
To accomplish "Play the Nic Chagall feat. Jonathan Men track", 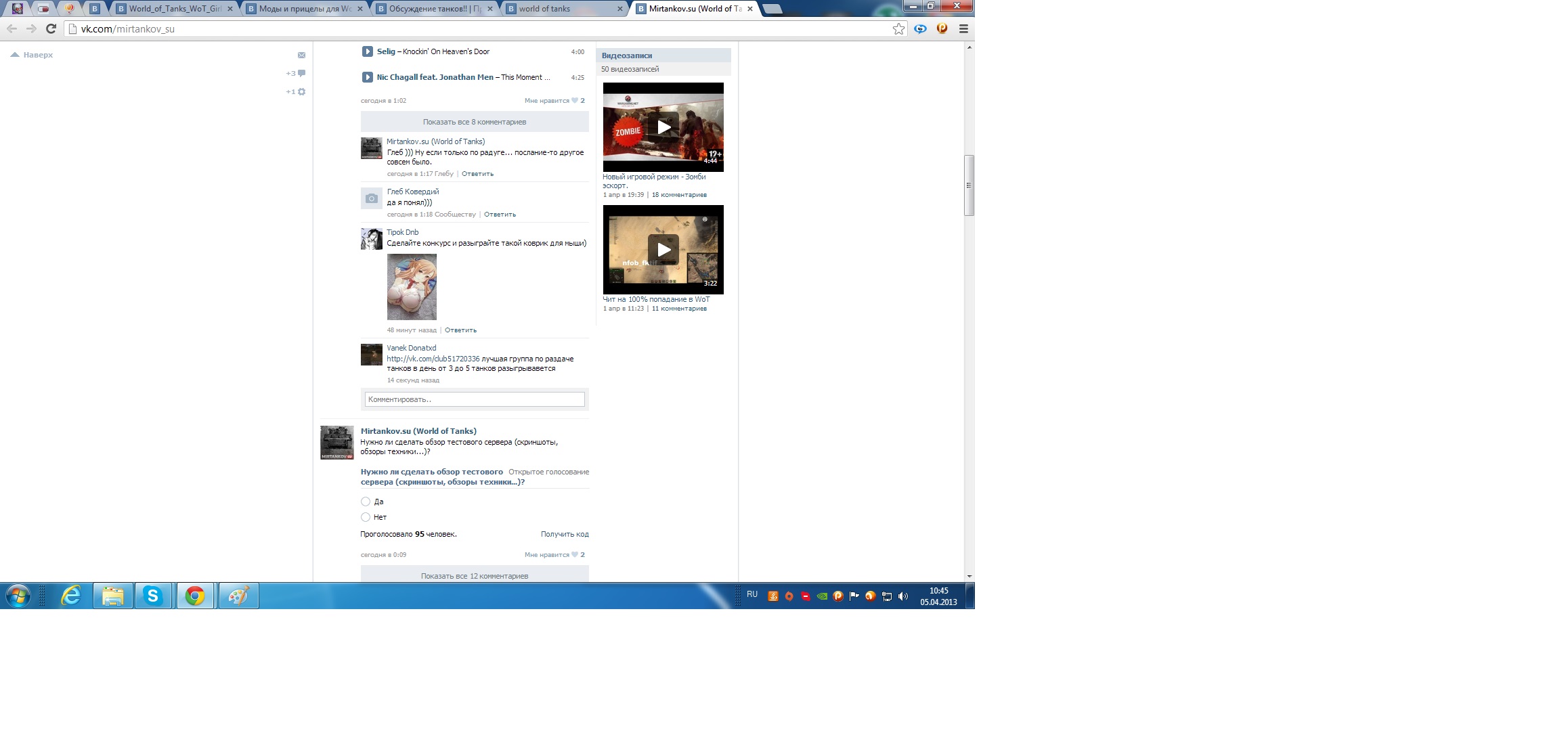I will click(x=367, y=77).
